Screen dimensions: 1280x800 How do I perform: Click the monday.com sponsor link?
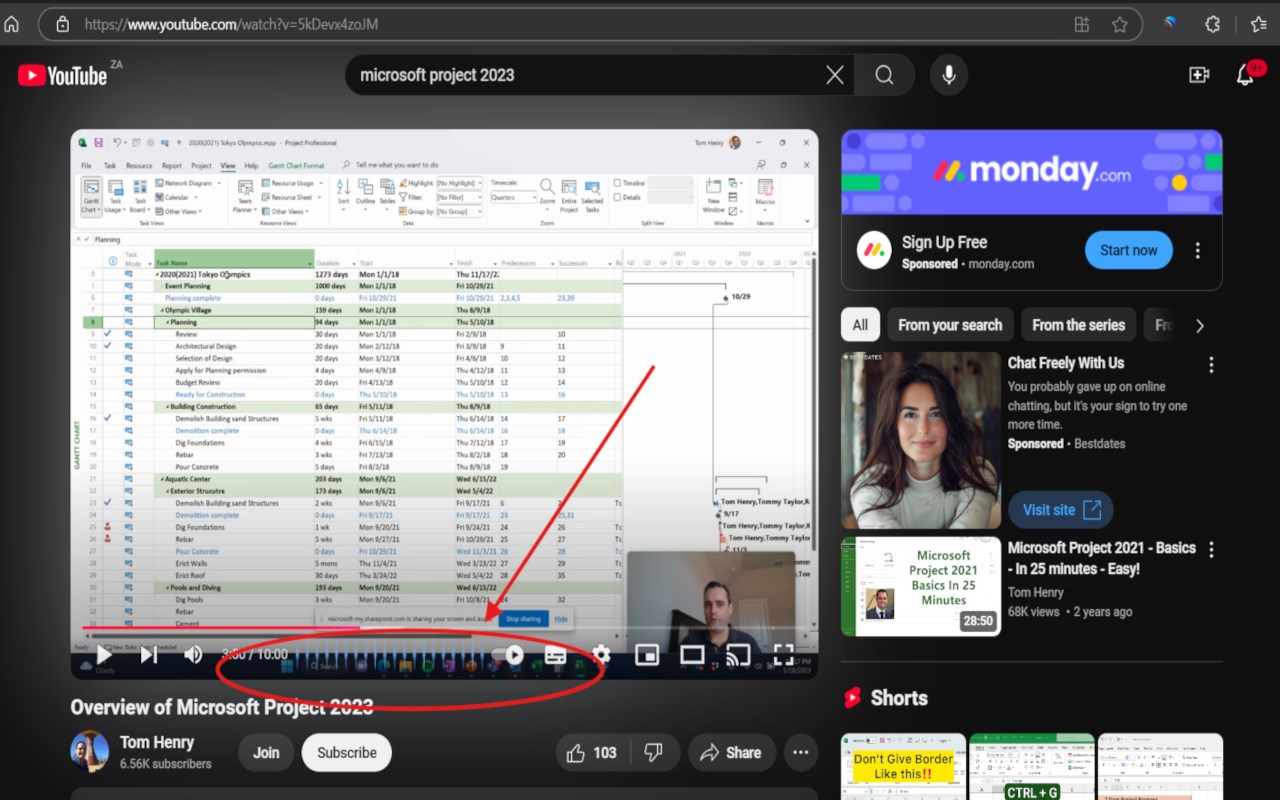(x=1001, y=264)
